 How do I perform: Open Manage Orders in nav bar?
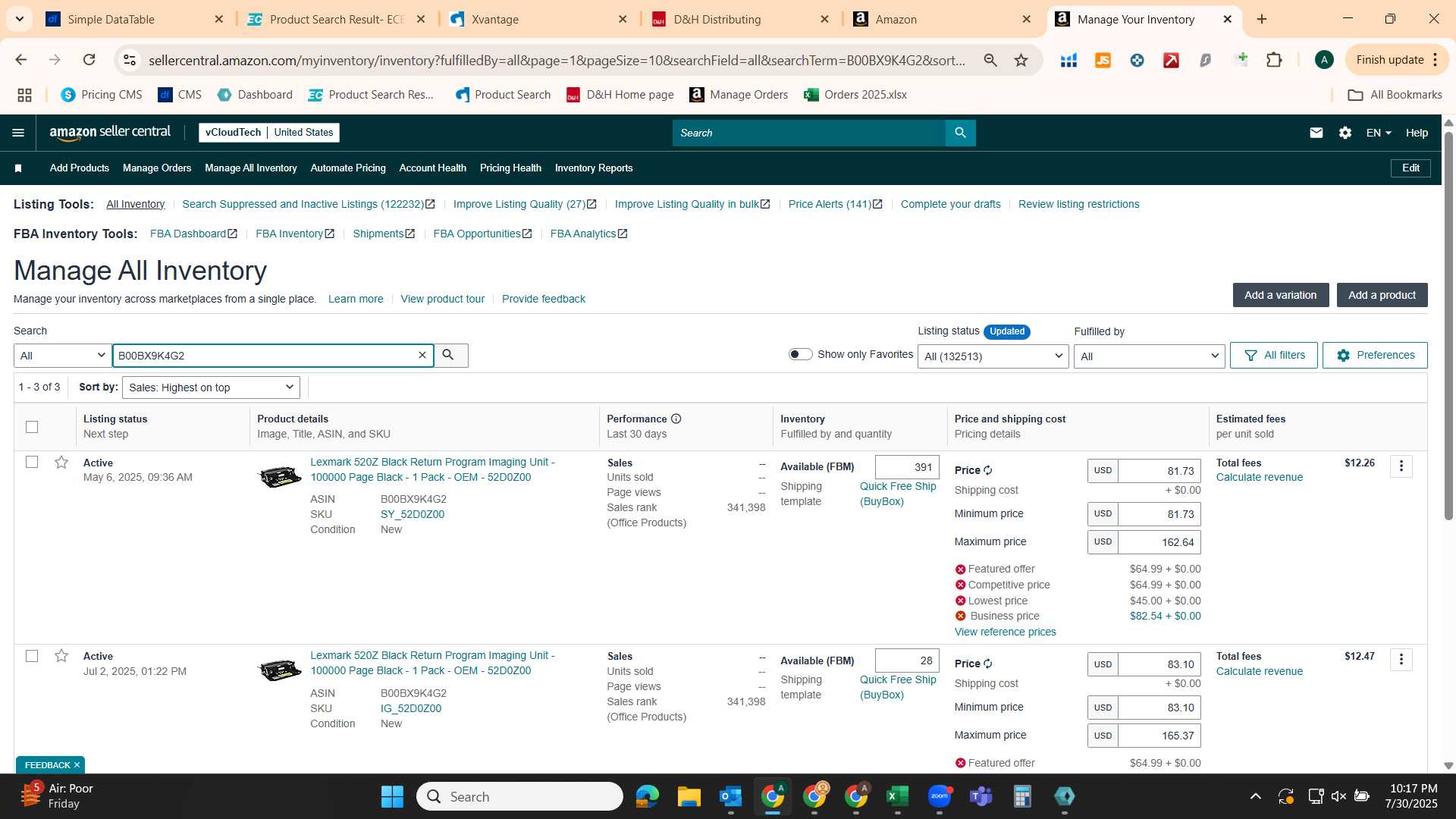157,168
